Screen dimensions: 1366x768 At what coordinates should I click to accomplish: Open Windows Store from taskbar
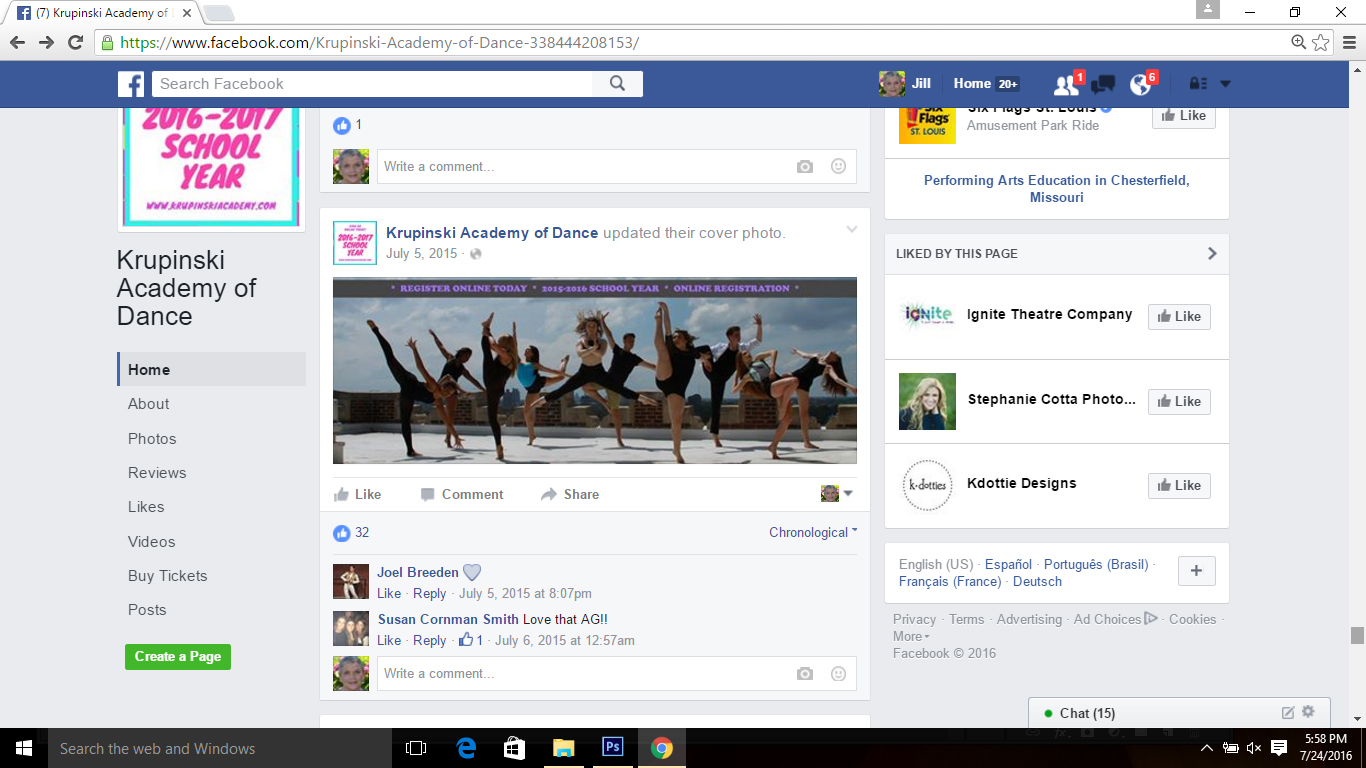[514, 748]
